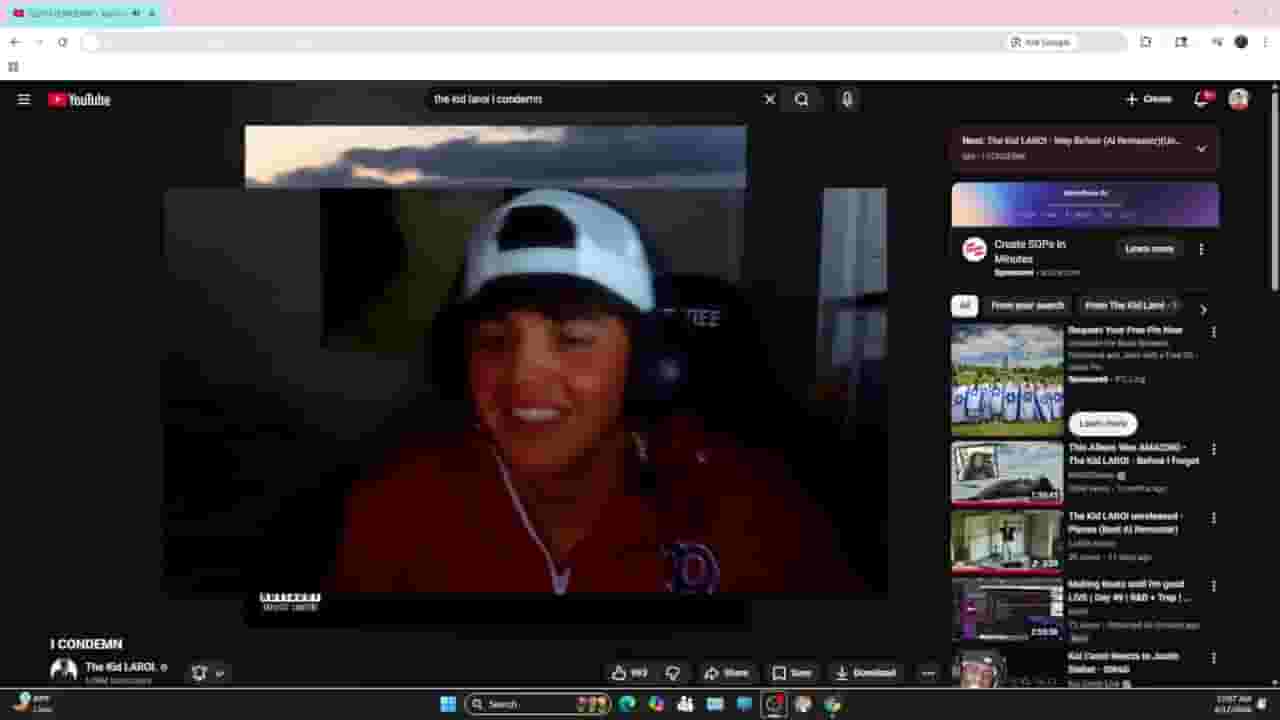1280x720 pixels.
Task: Save the video to a playlist
Action: point(792,673)
